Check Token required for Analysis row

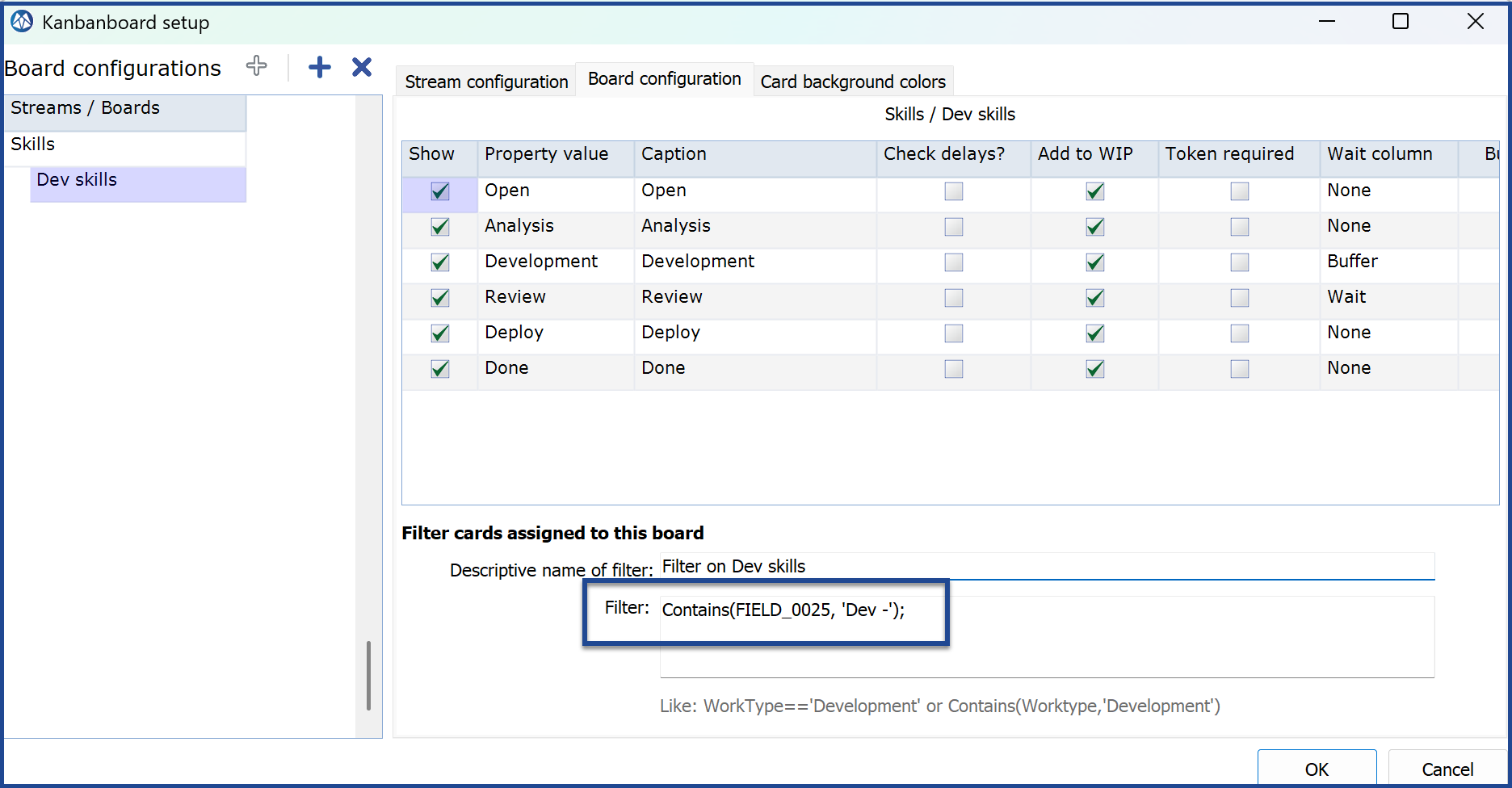[x=1240, y=227]
